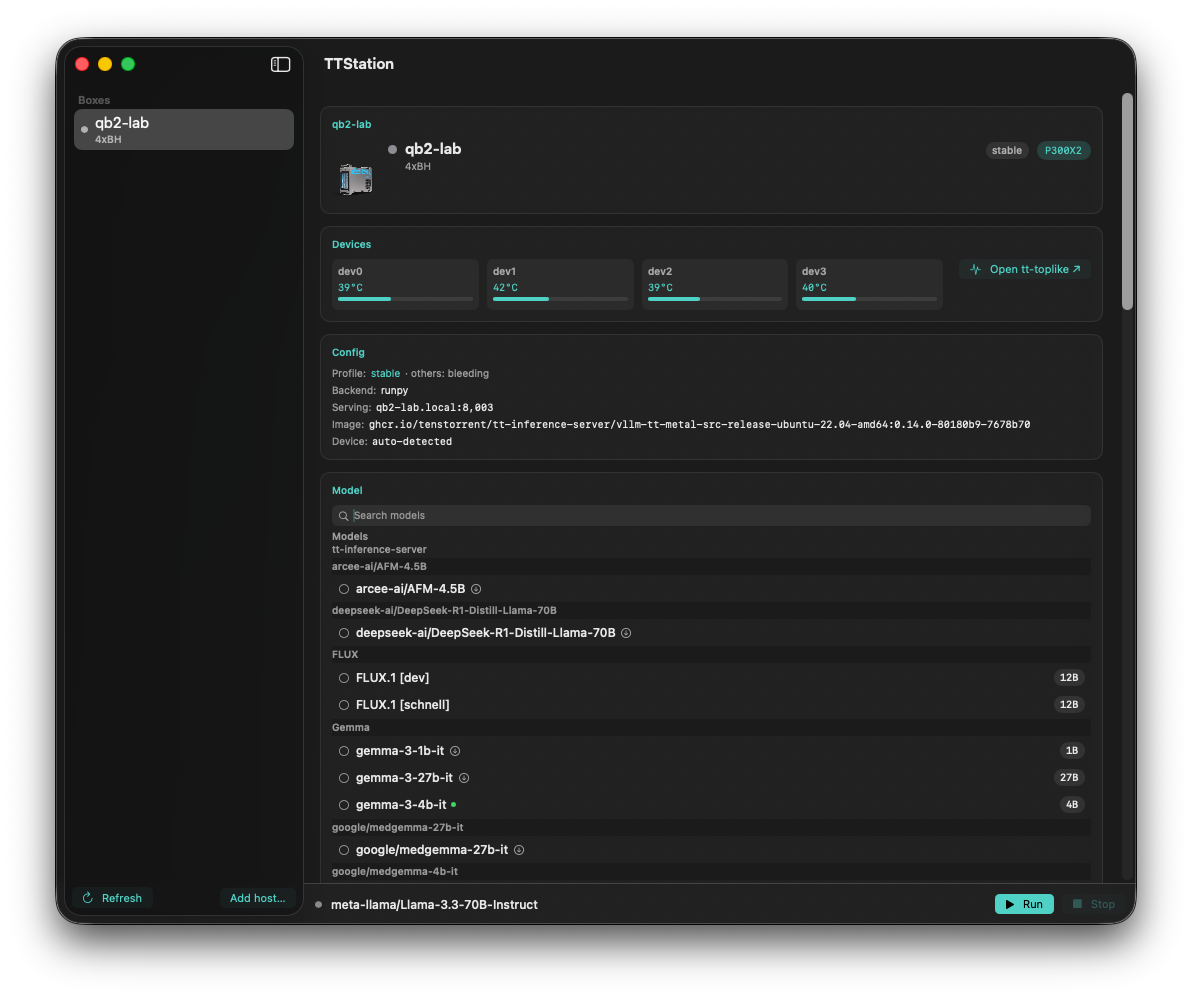The height and width of the screenshot is (998, 1192).
Task: Toggle the sidebar panel icon
Action: click(x=281, y=65)
